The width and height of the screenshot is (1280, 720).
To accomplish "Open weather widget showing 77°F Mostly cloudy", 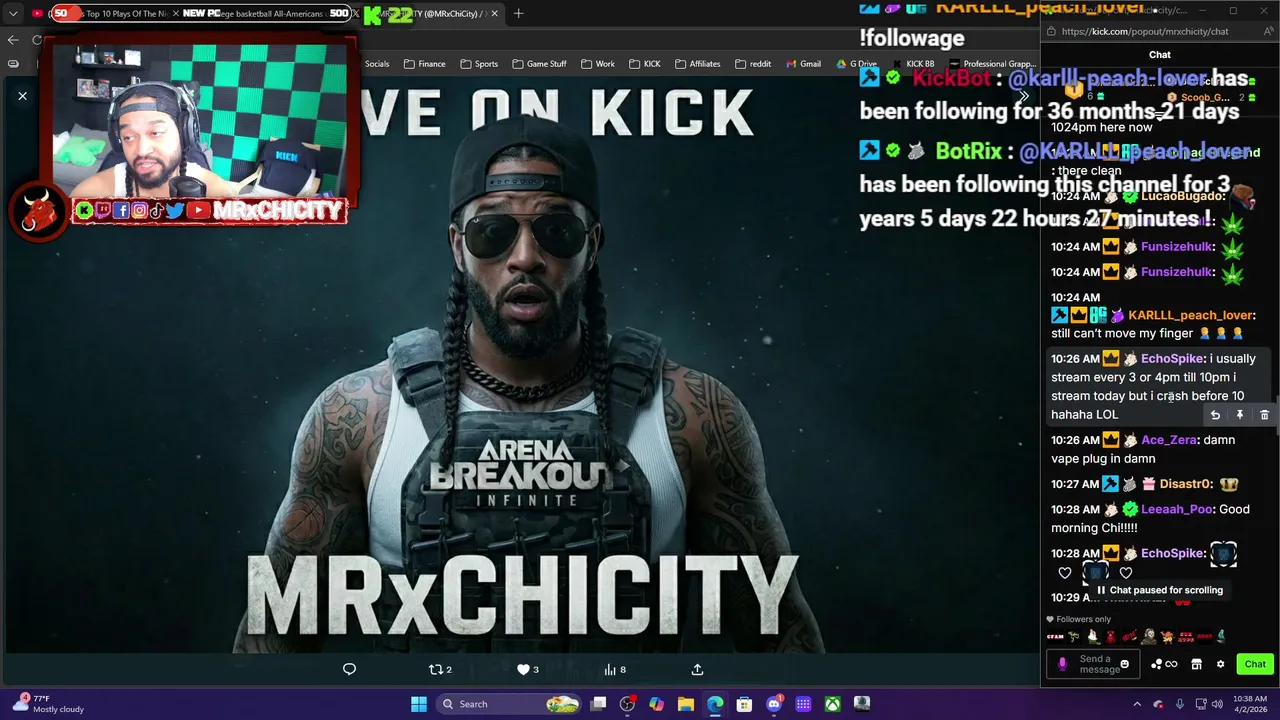I will 50,704.
